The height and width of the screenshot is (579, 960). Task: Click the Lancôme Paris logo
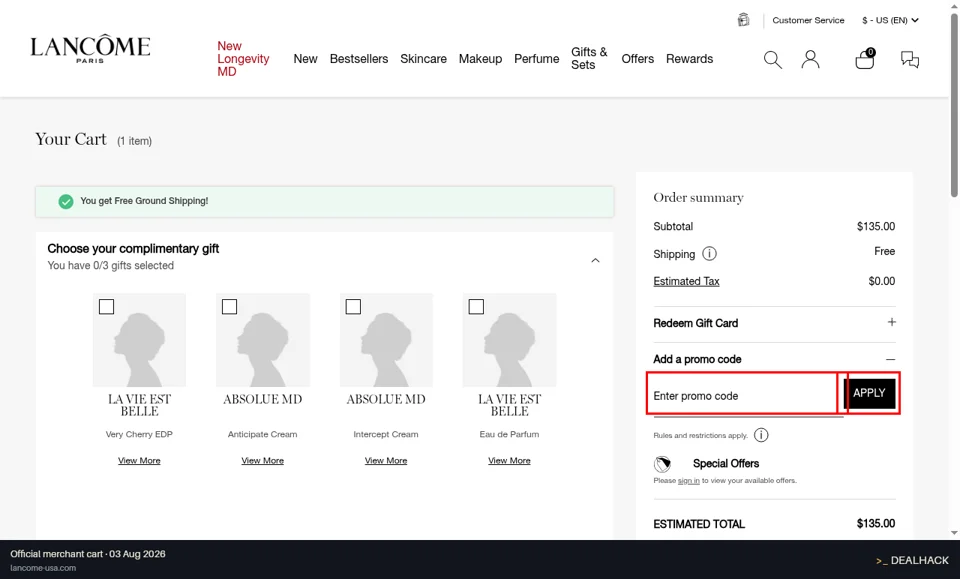click(x=90, y=48)
